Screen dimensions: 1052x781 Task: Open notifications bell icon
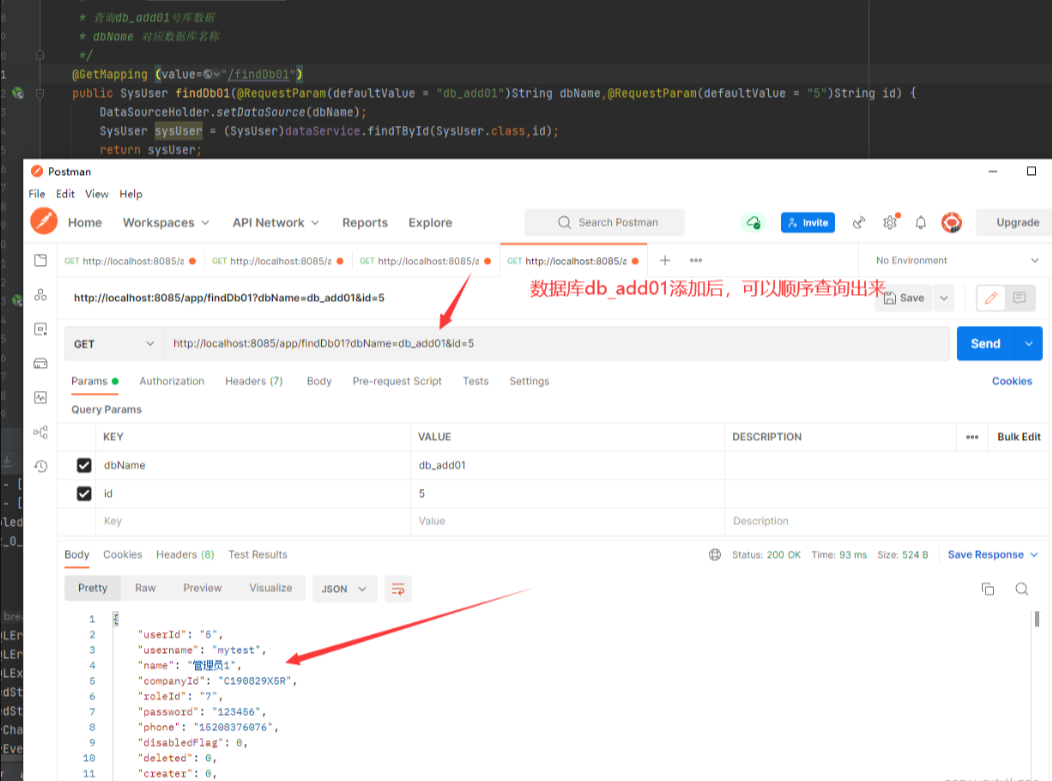[920, 222]
